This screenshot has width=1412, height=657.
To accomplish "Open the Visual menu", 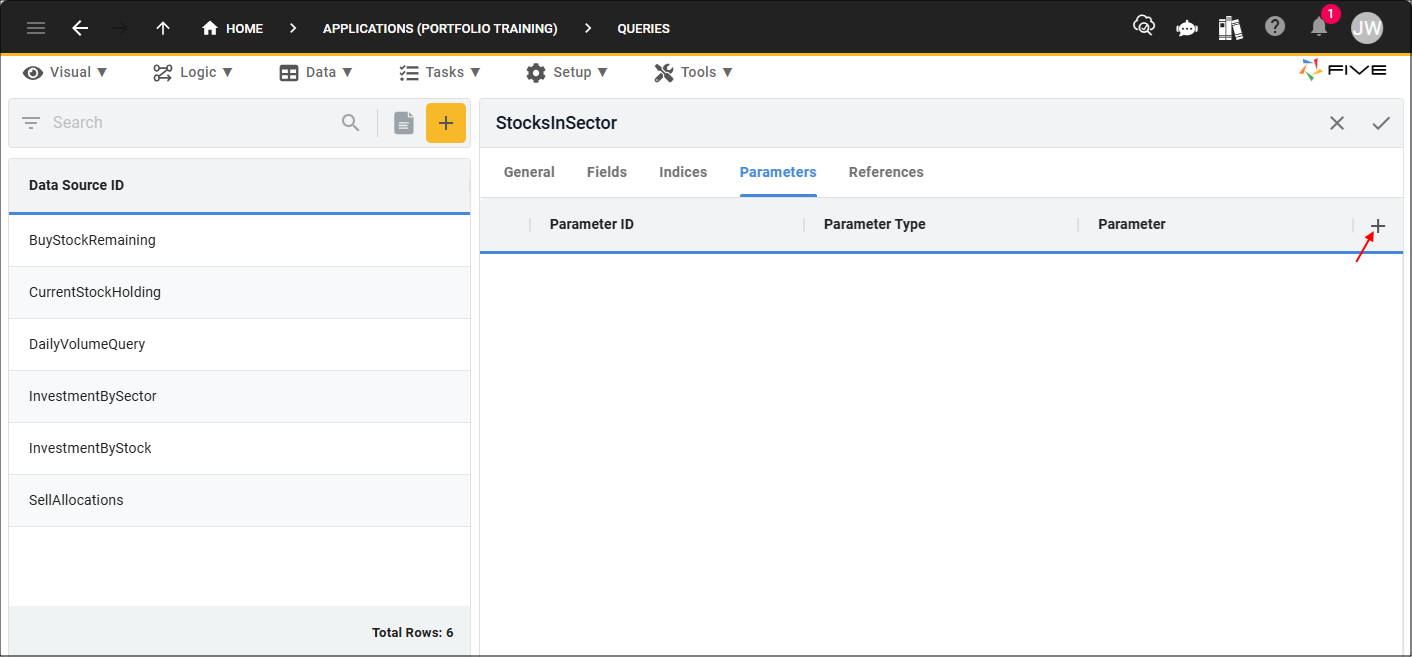I will [x=65, y=72].
